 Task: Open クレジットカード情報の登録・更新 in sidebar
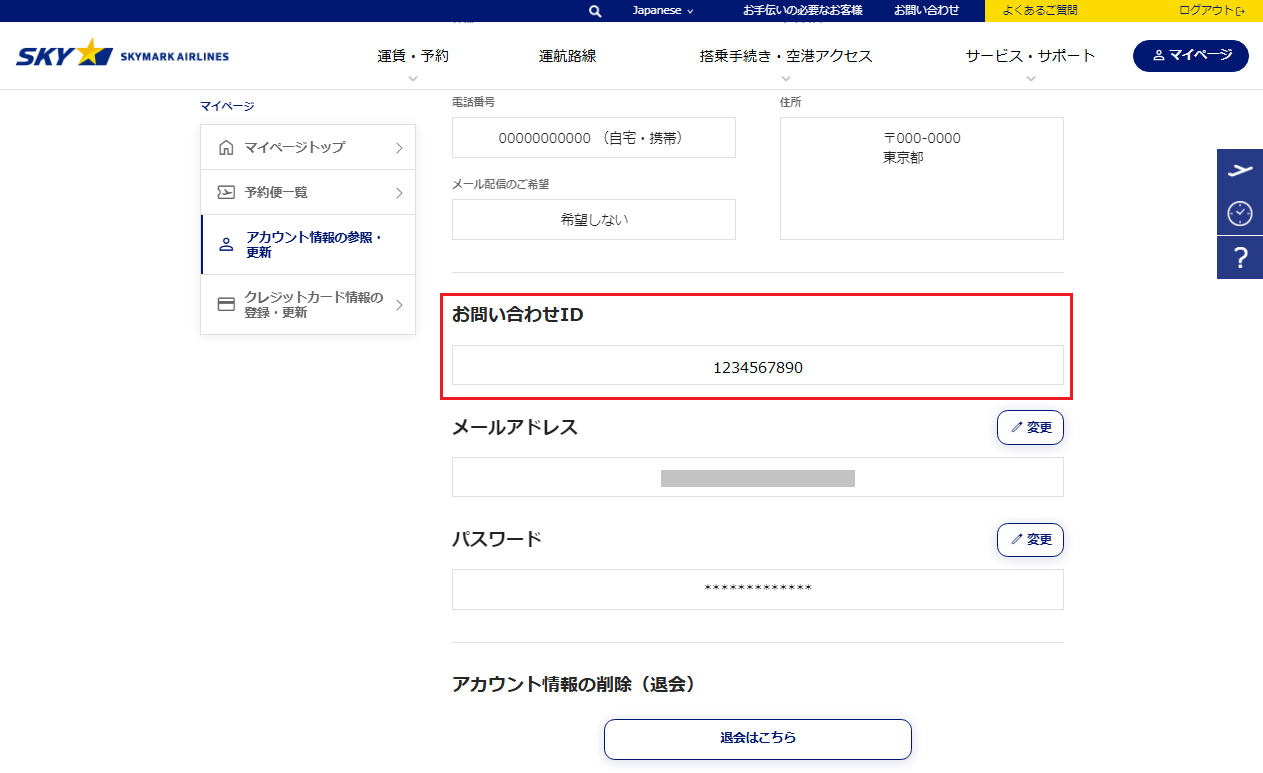[308, 305]
